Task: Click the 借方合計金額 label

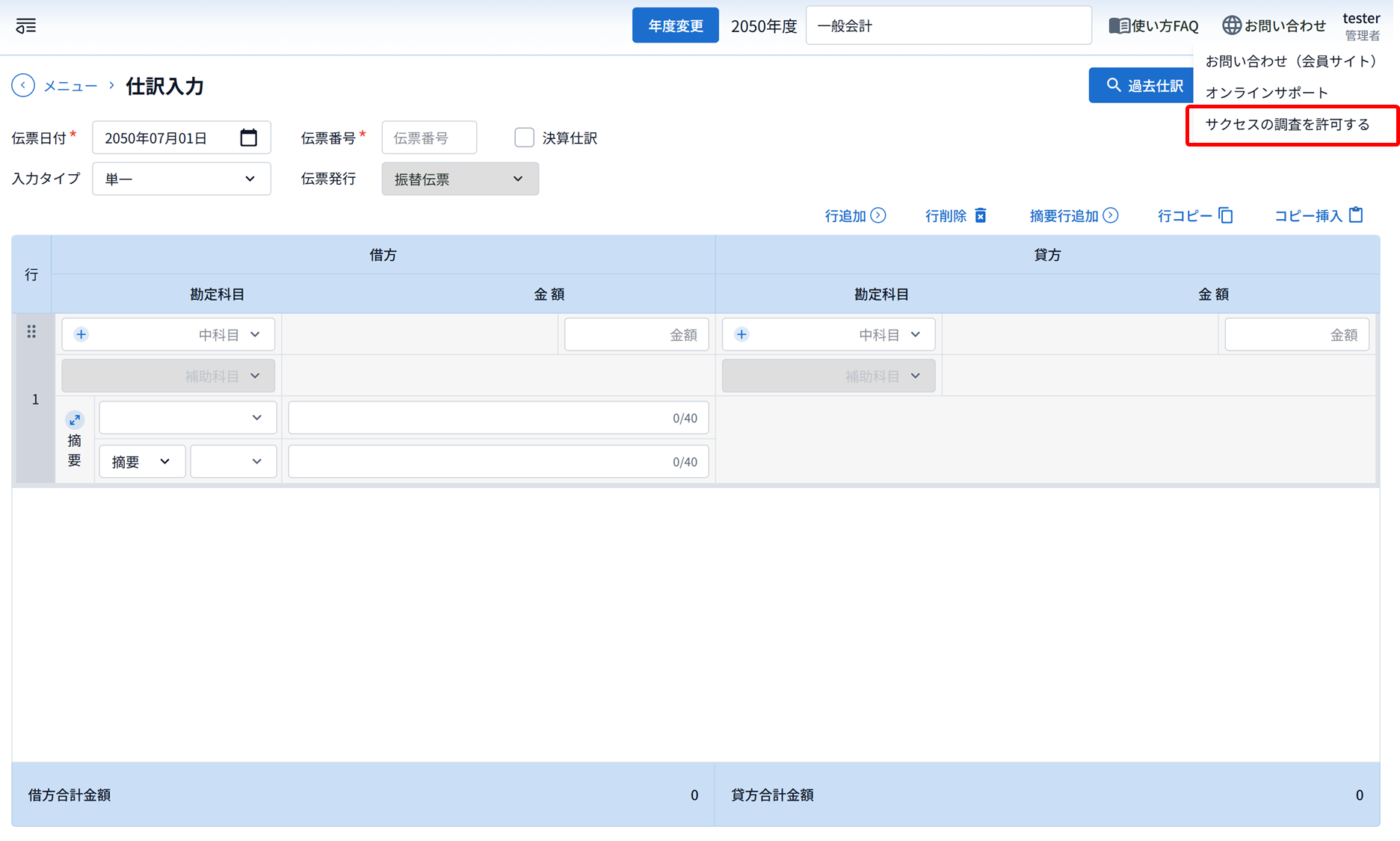Action: pyautogui.click(x=70, y=795)
